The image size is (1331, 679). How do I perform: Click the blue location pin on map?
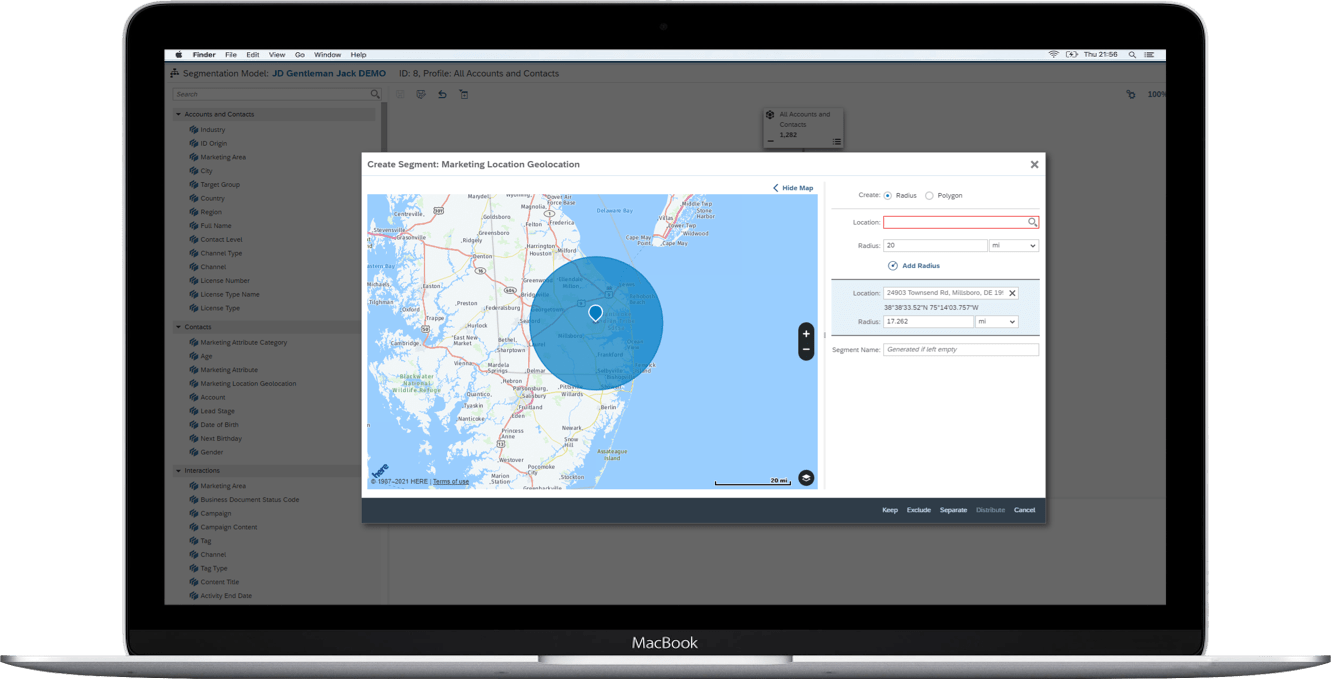point(595,313)
